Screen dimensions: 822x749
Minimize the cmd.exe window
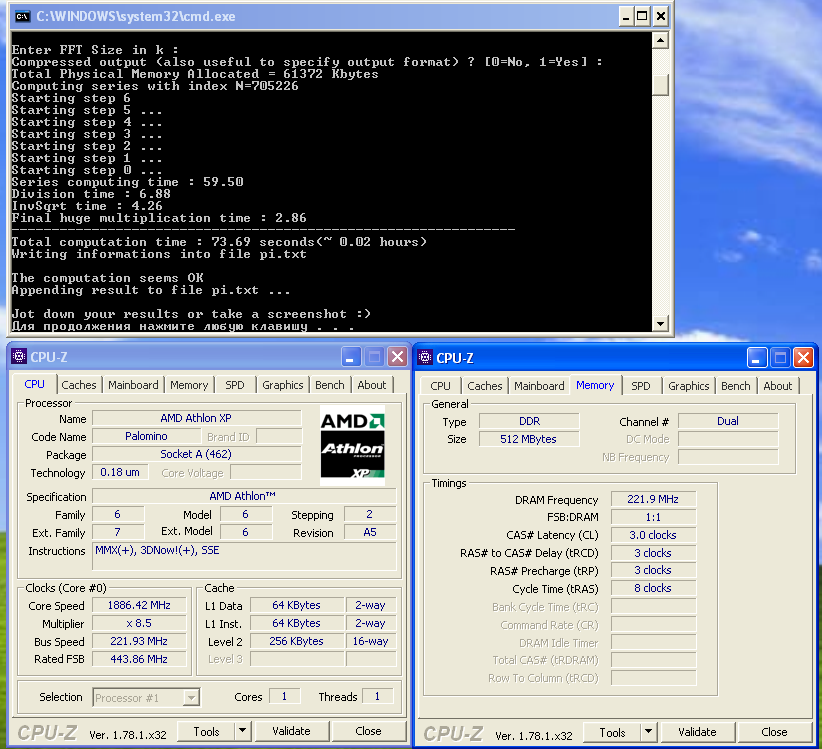pyautogui.click(x=626, y=16)
